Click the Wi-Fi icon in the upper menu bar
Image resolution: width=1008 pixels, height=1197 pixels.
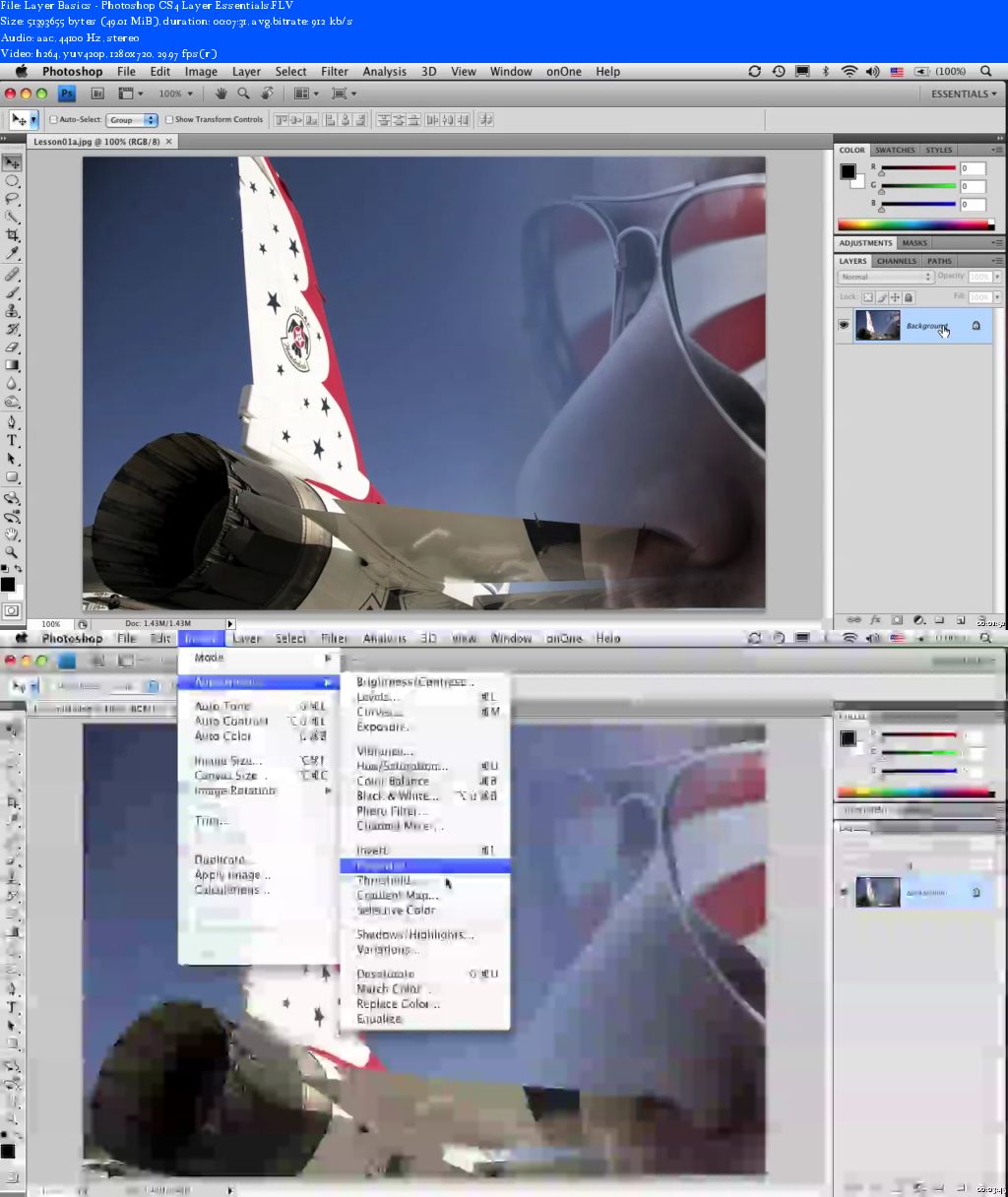849,71
